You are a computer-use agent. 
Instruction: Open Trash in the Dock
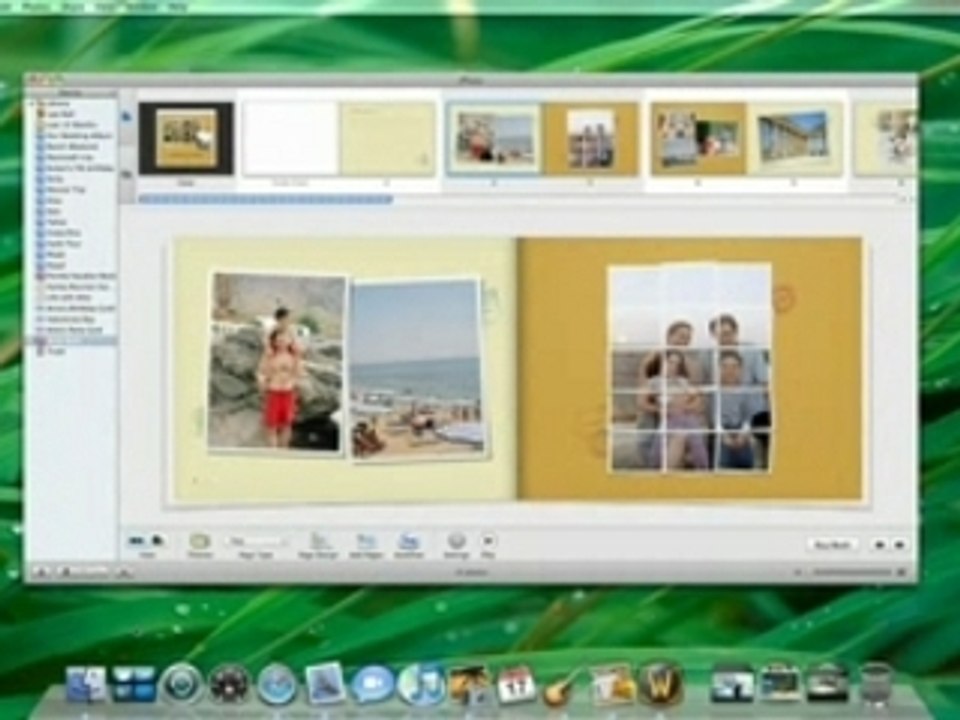pyautogui.click(x=876, y=683)
